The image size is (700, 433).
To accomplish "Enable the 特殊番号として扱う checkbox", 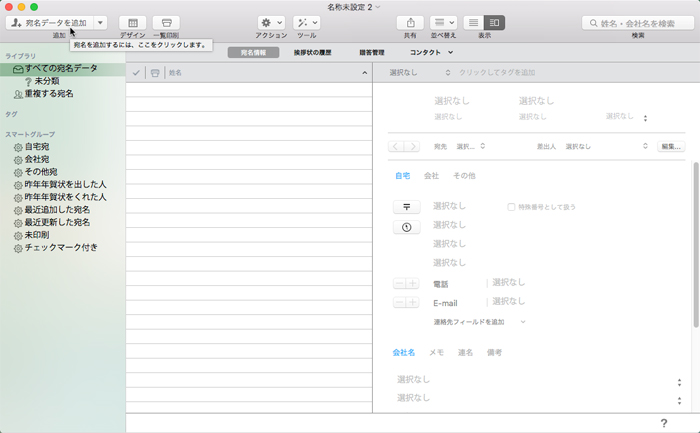I will [512, 206].
